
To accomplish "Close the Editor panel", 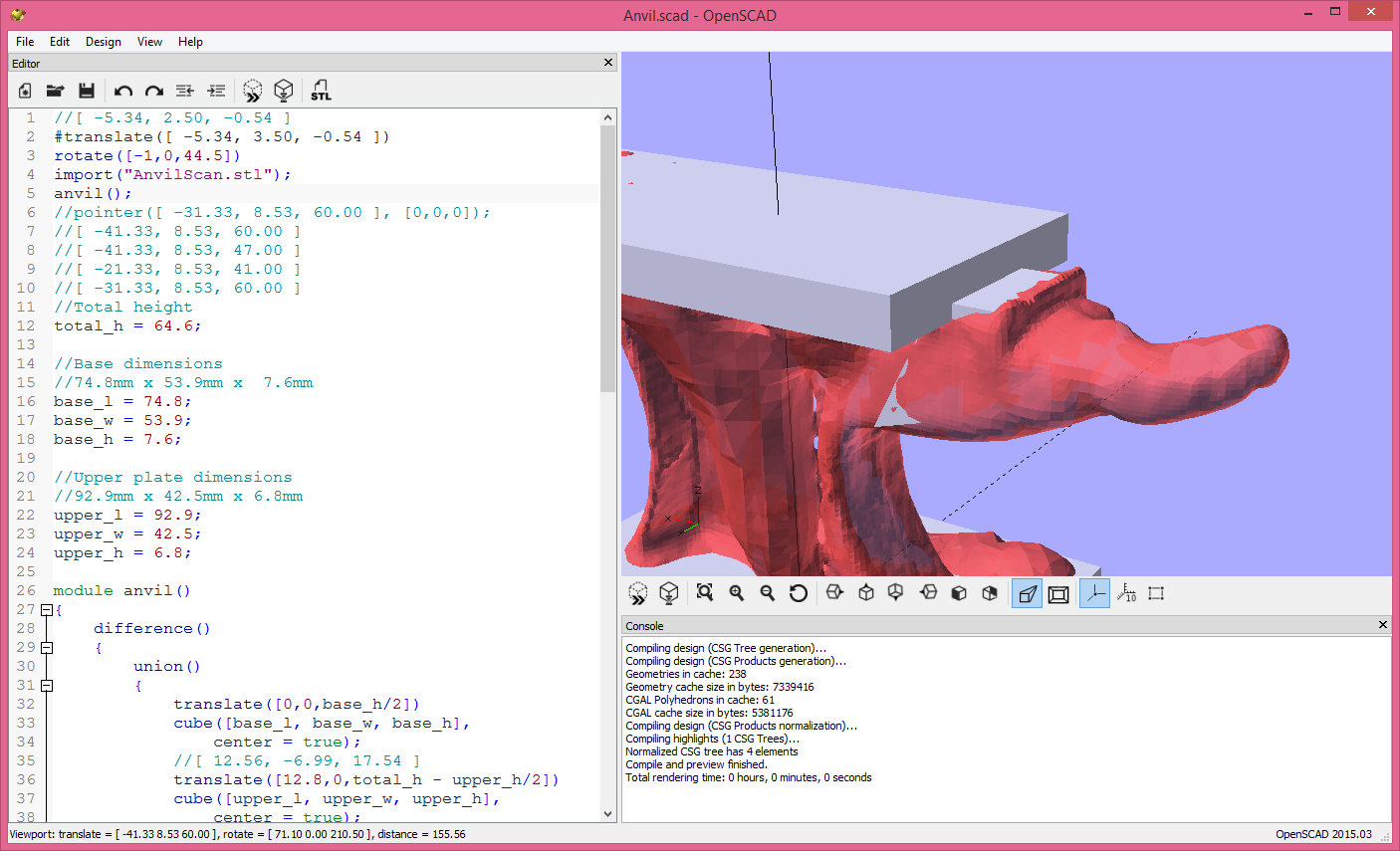I will point(608,63).
